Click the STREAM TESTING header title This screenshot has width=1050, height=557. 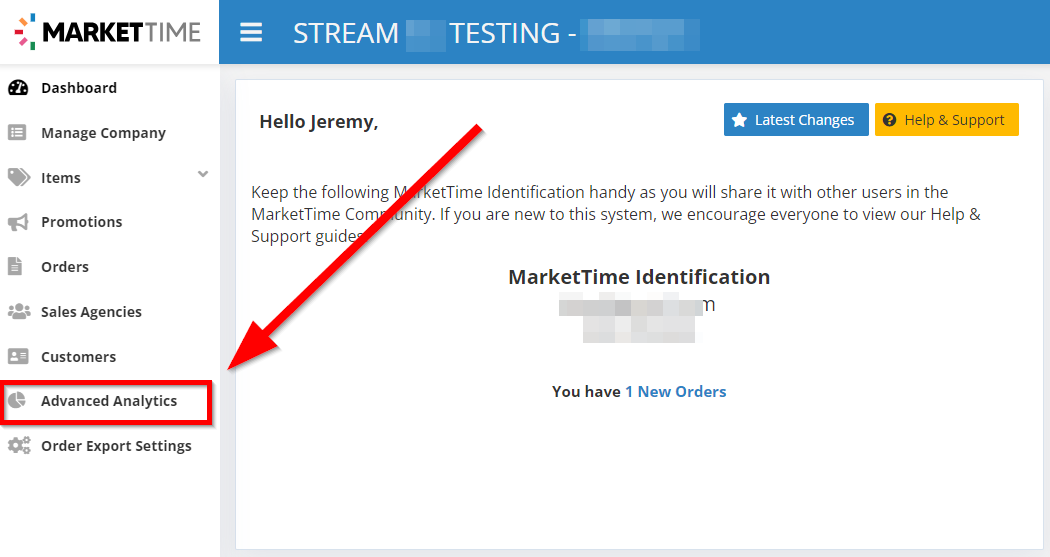496,33
